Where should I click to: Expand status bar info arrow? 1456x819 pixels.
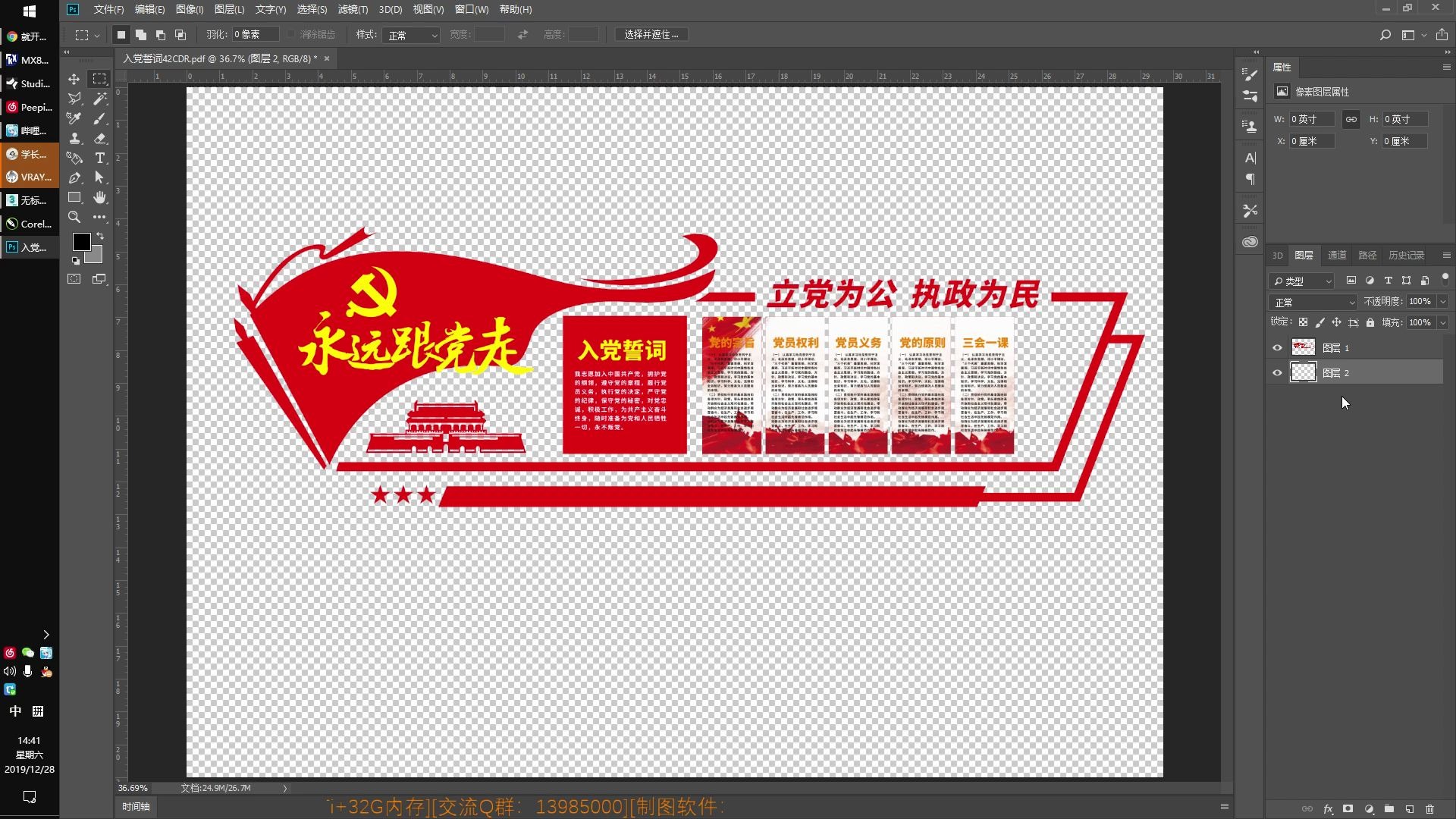(285, 789)
